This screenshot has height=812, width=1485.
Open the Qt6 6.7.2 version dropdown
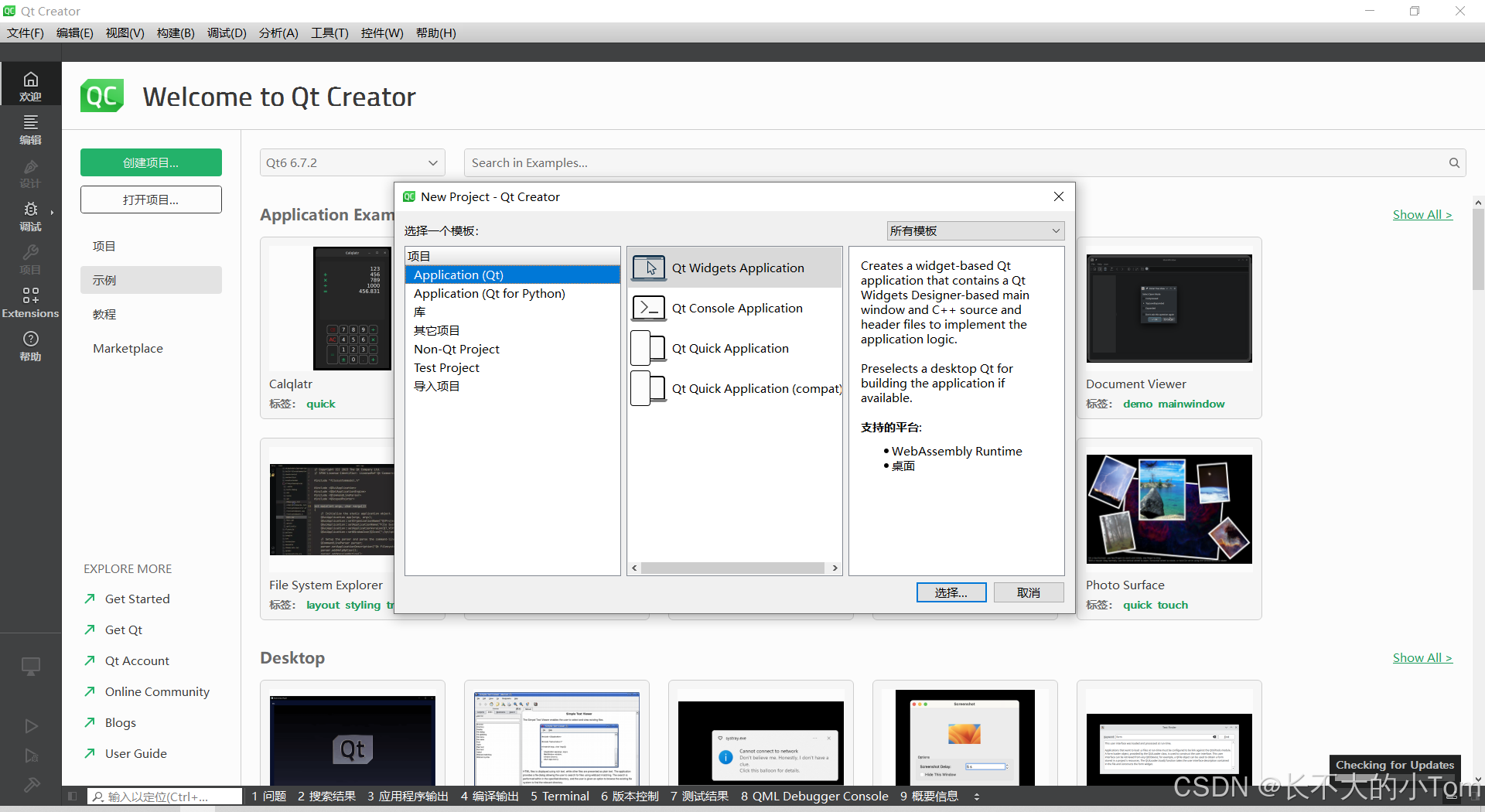pyautogui.click(x=352, y=162)
